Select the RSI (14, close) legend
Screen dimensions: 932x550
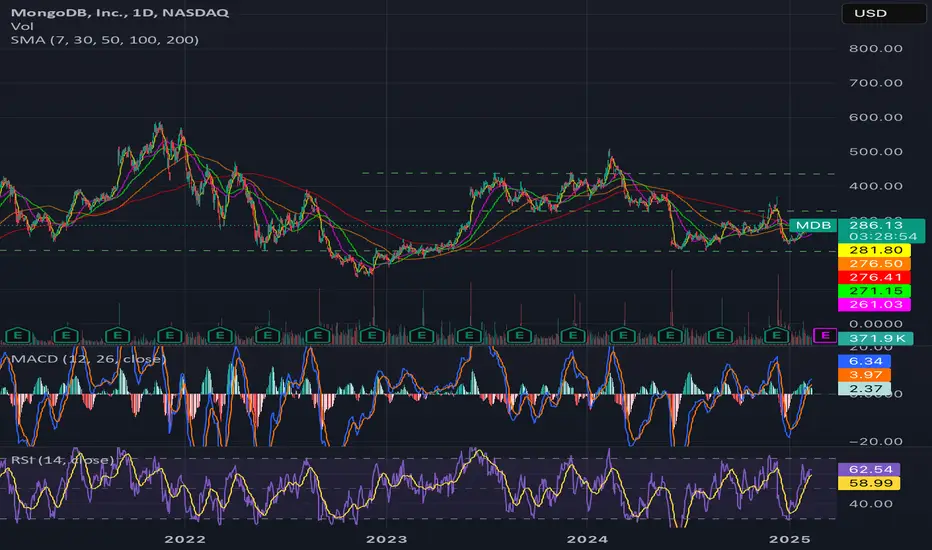62,460
